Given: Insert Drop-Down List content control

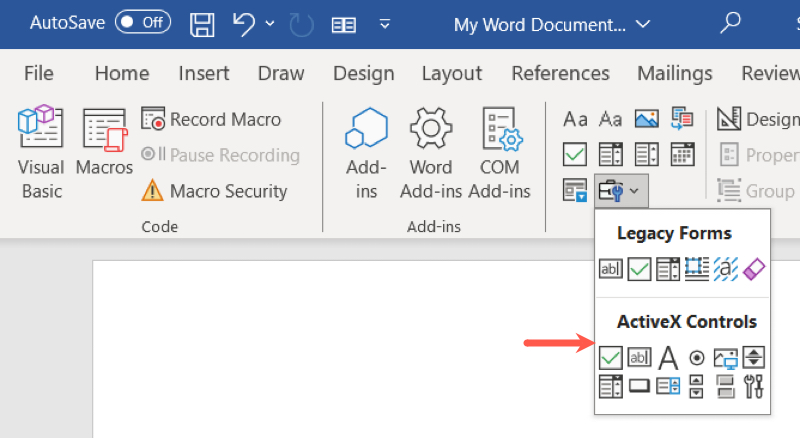Looking at the screenshot, I should [x=646, y=154].
